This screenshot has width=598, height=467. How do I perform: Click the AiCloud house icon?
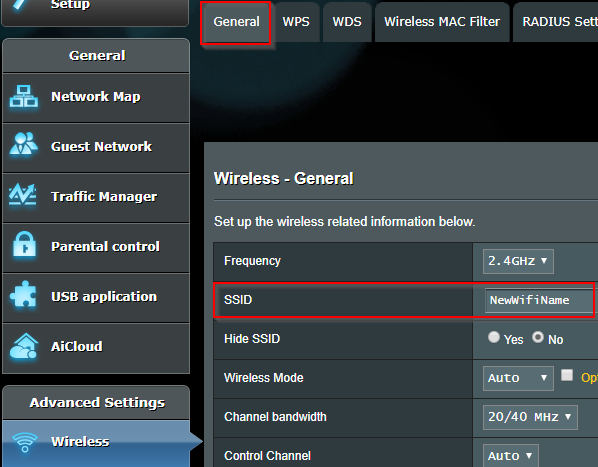pyautogui.click(x=24, y=346)
